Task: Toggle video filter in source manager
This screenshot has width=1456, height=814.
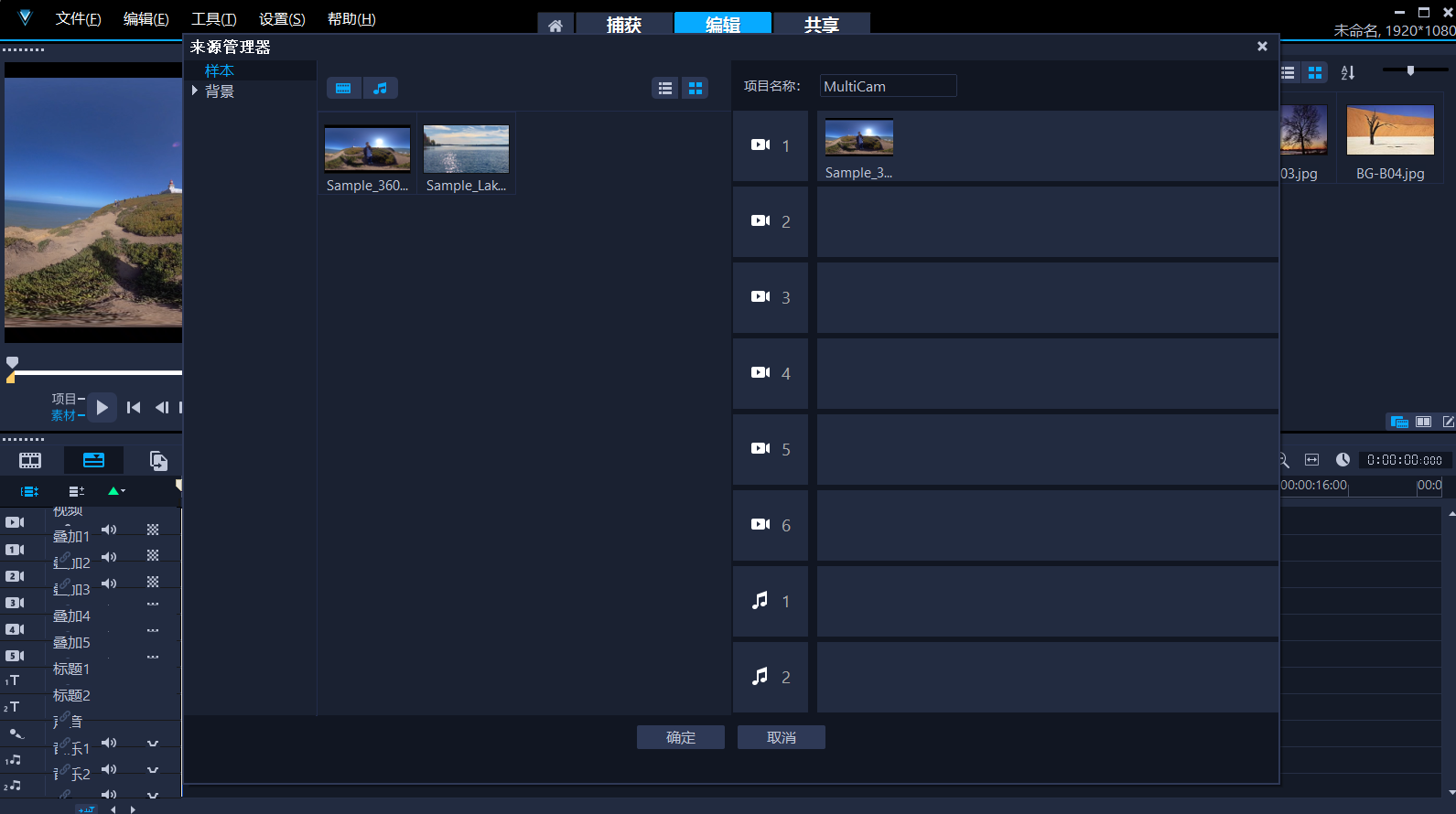Action: pos(343,88)
